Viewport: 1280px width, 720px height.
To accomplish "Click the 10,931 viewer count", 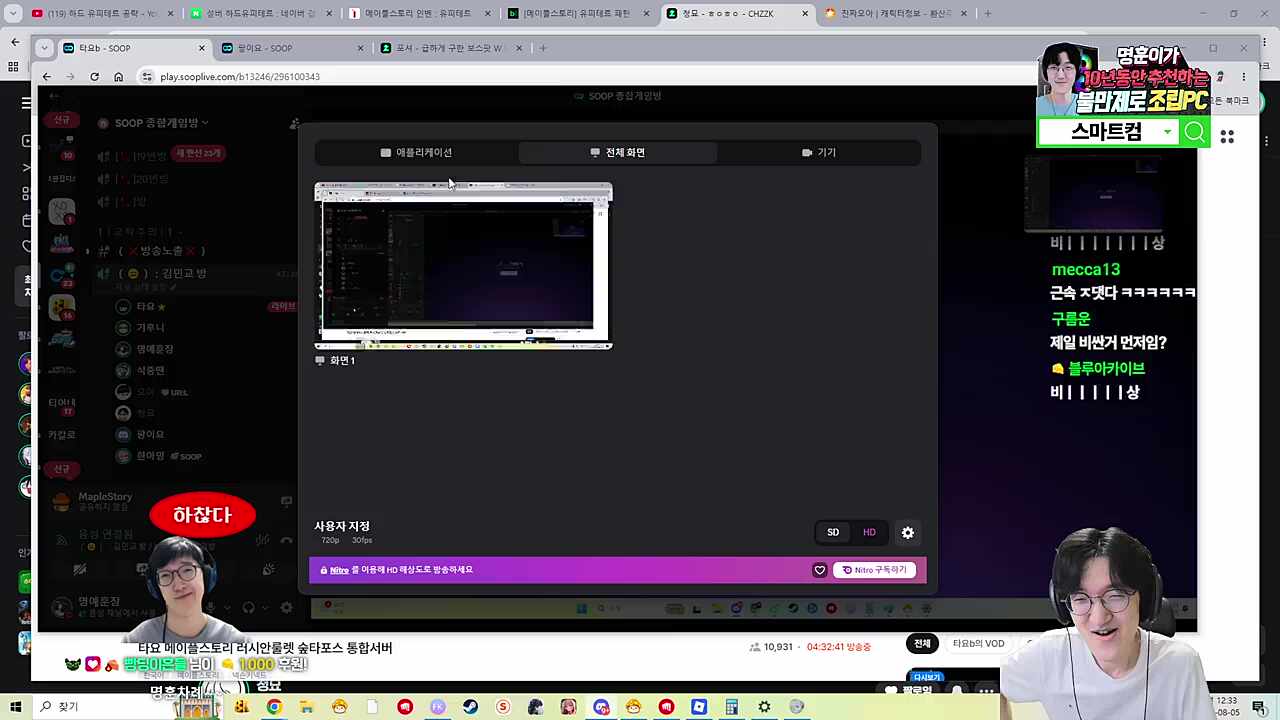I will point(778,647).
